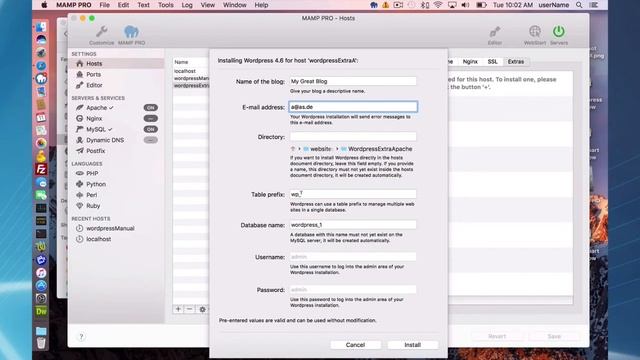Open the Tools menu
The image size is (640, 360).
166,5
